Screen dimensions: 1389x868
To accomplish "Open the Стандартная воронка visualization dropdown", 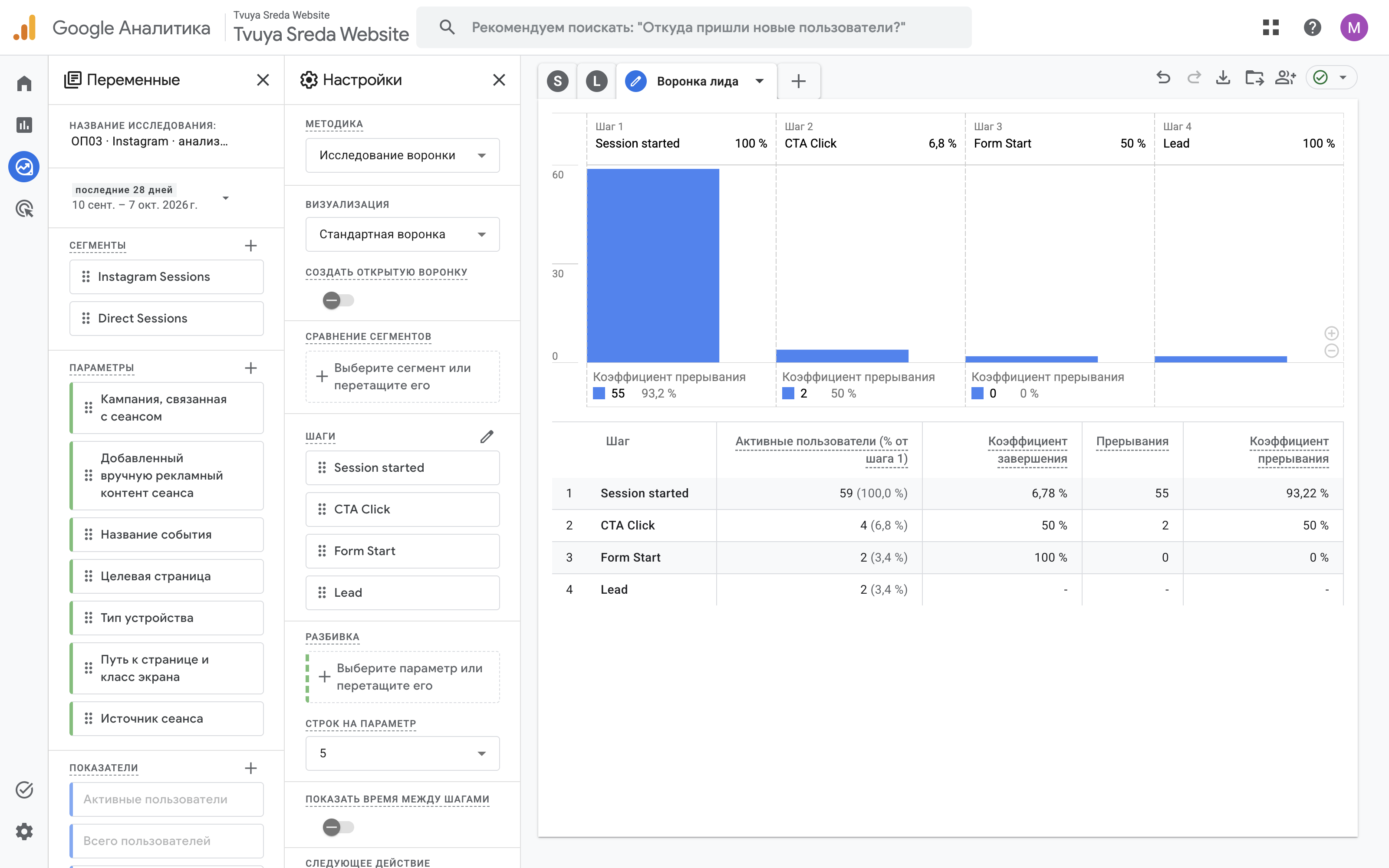I will click(x=402, y=234).
